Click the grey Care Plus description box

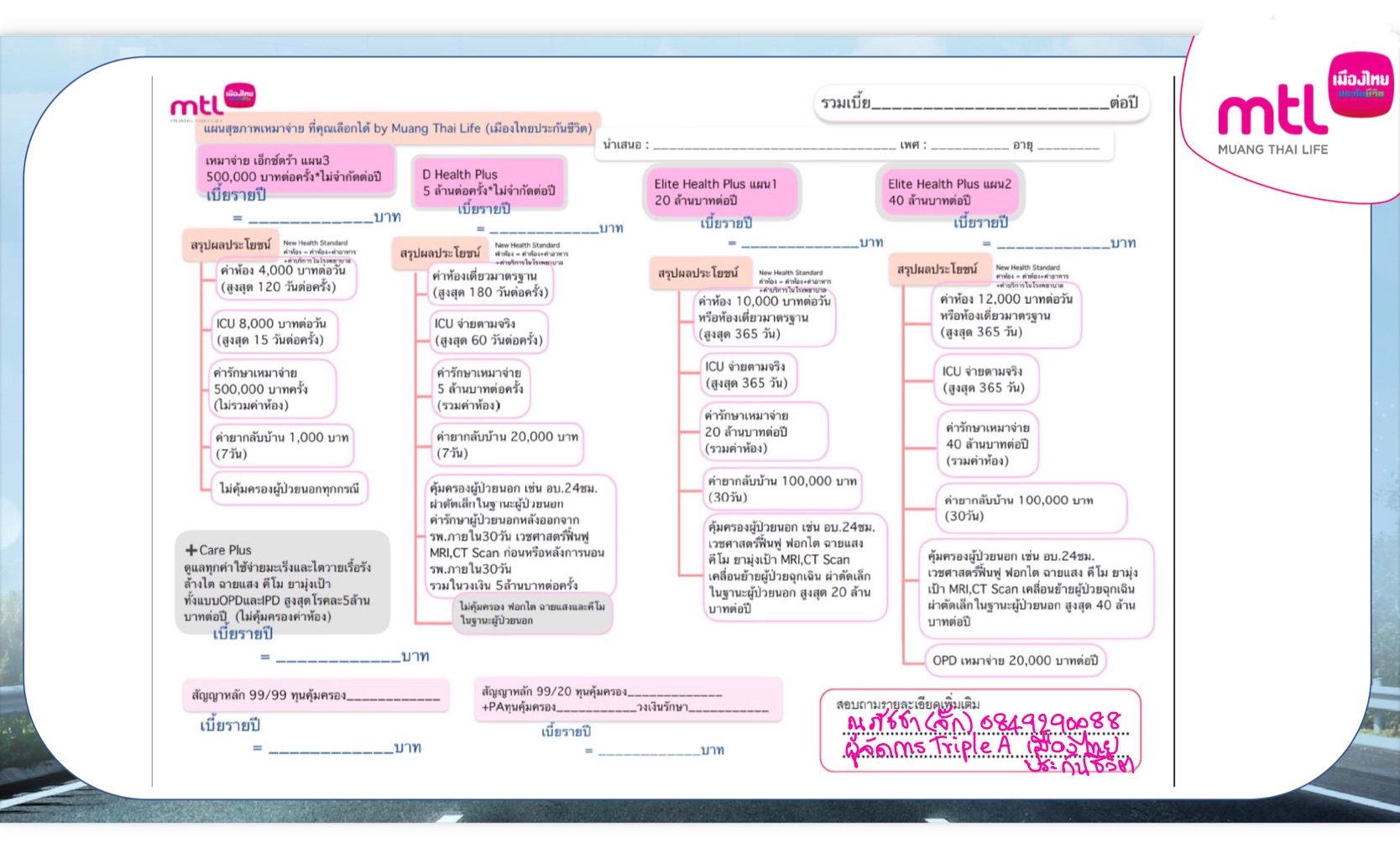tap(282, 584)
